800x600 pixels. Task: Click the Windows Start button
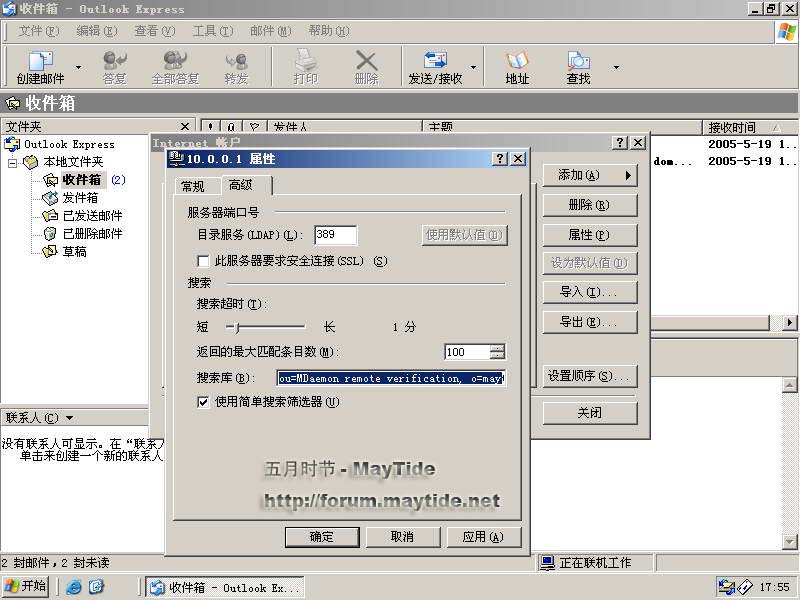point(26,586)
